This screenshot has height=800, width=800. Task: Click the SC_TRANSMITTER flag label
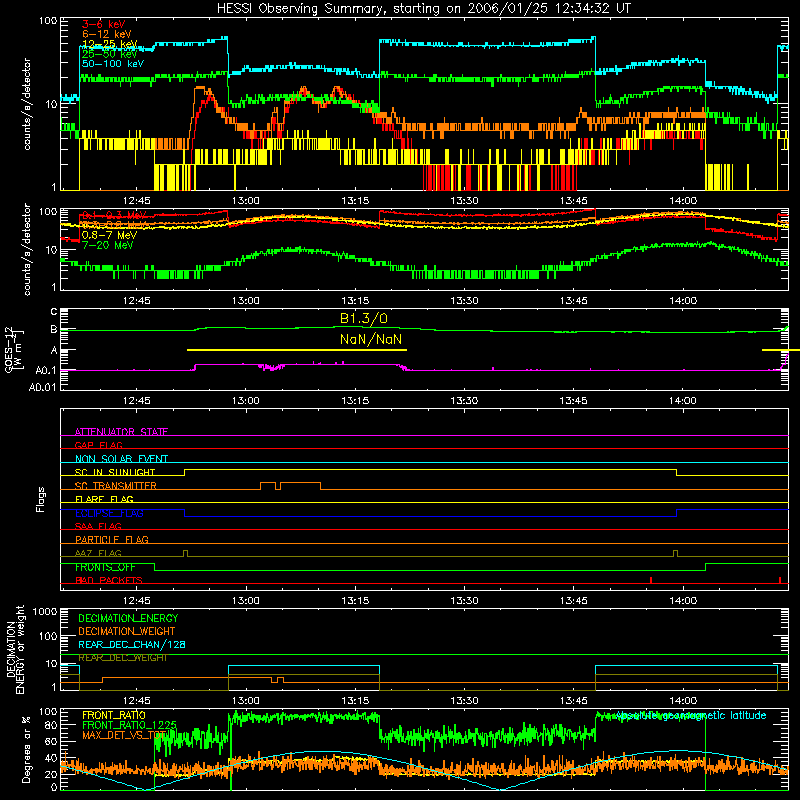[x=115, y=486]
